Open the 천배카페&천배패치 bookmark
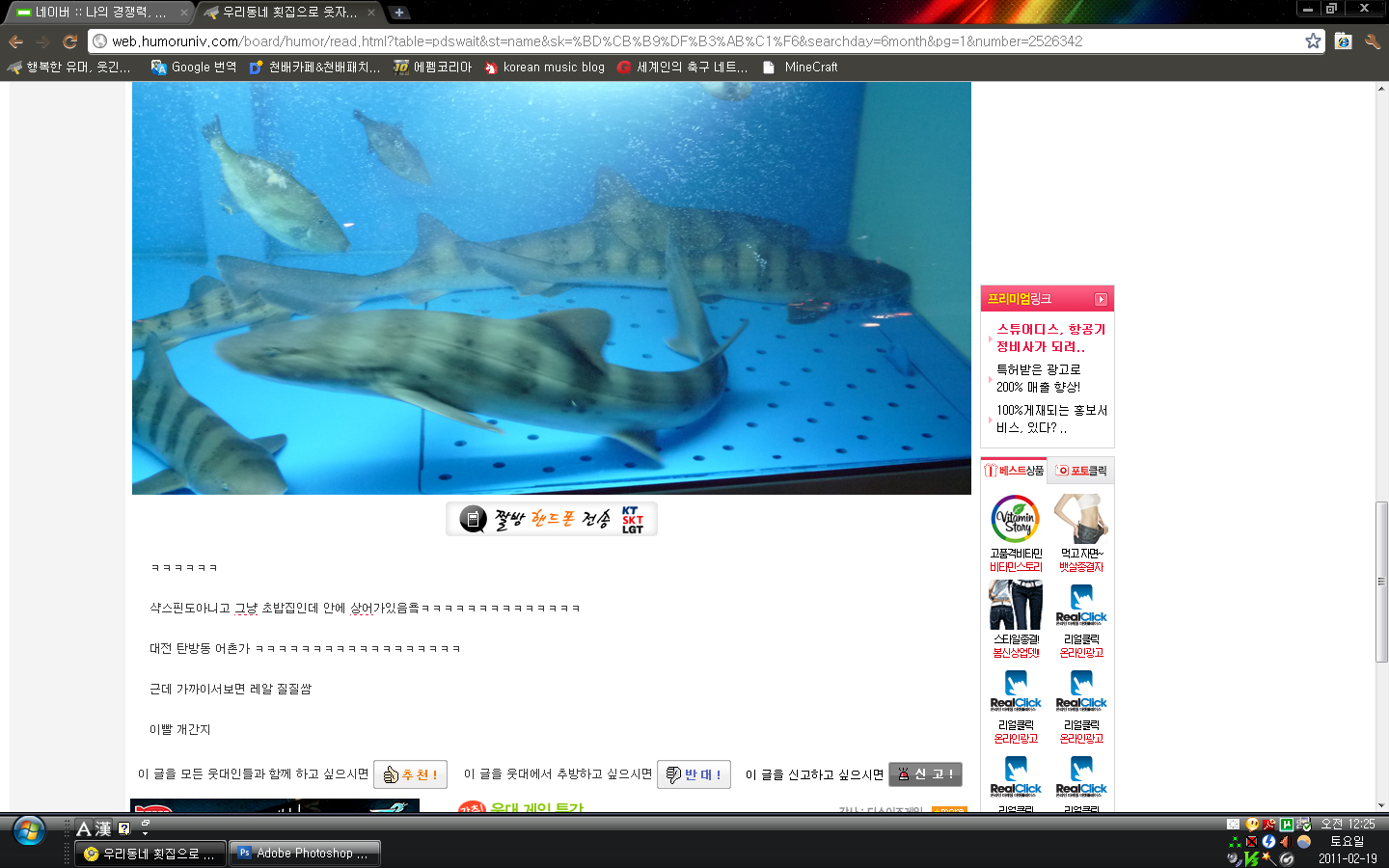This screenshot has height=868, width=1389. coord(315,68)
